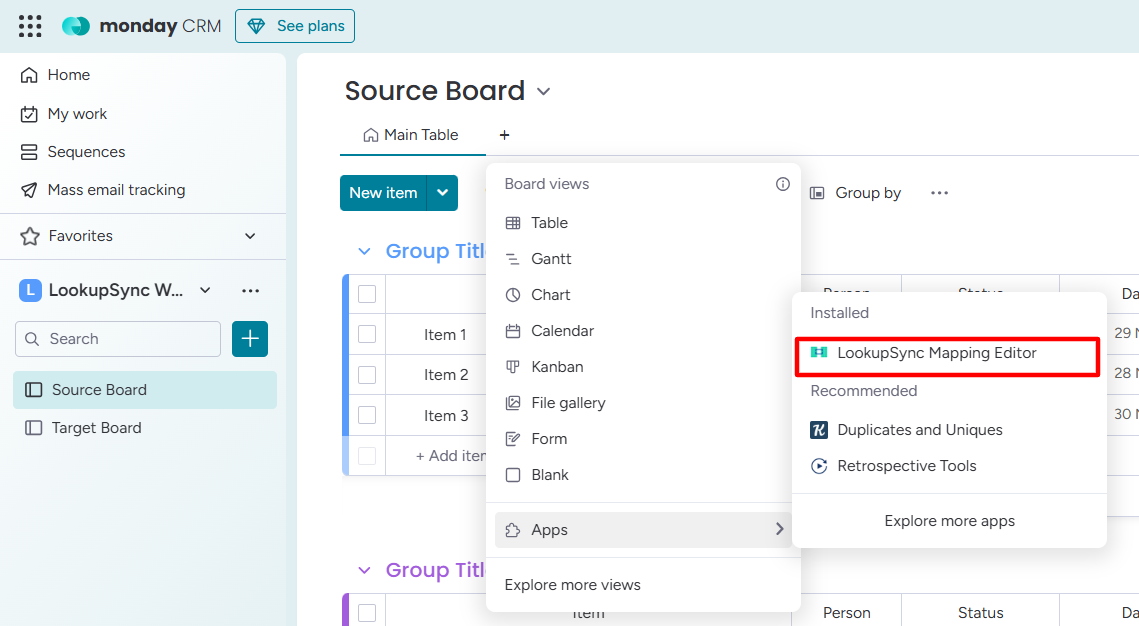Select LookupSync Mapping Editor installed app
The height and width of the screenshot is (626, 1139).
click(x=947, y=353)
